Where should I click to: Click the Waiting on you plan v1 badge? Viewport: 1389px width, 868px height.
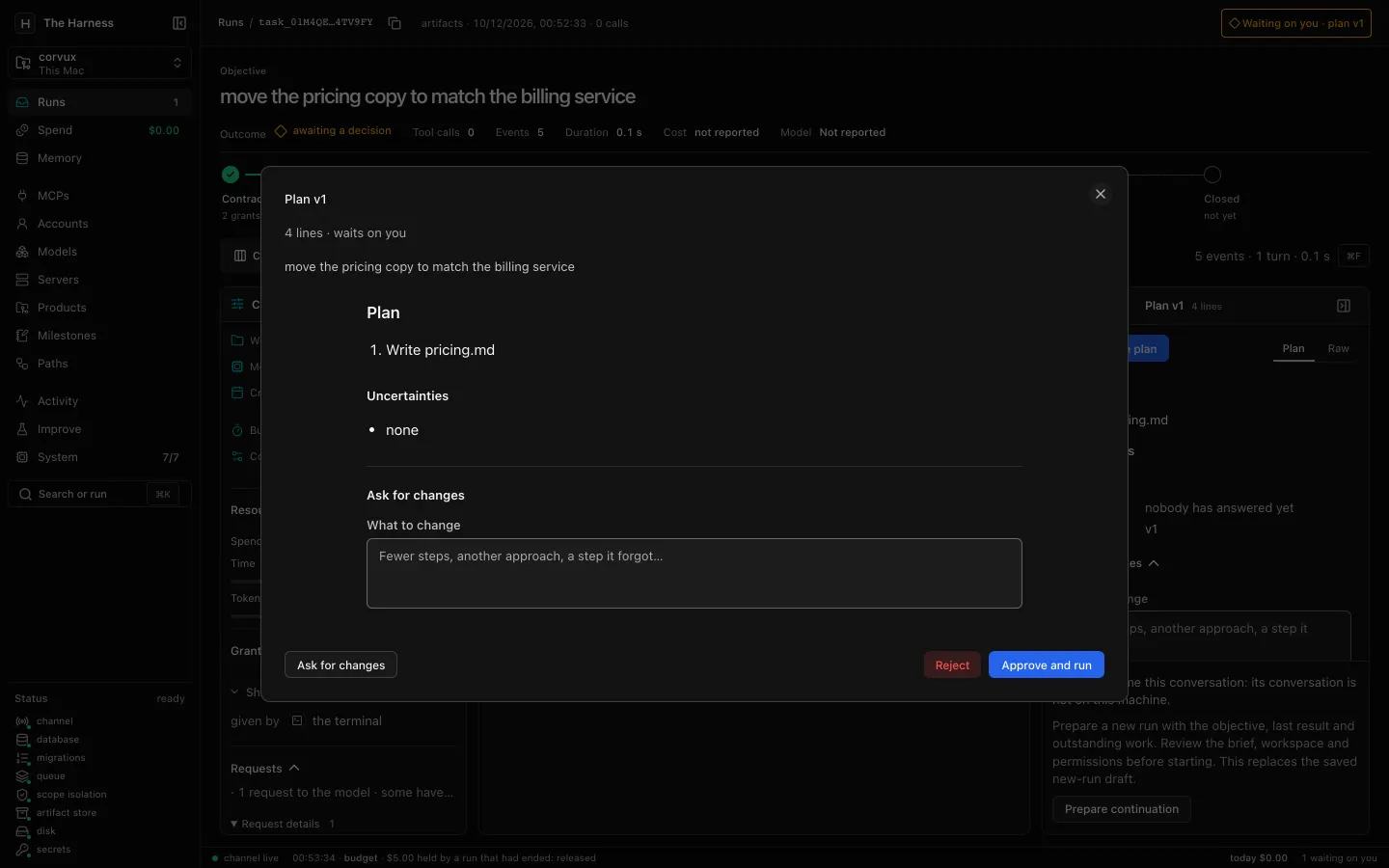tap(1296, 23)
